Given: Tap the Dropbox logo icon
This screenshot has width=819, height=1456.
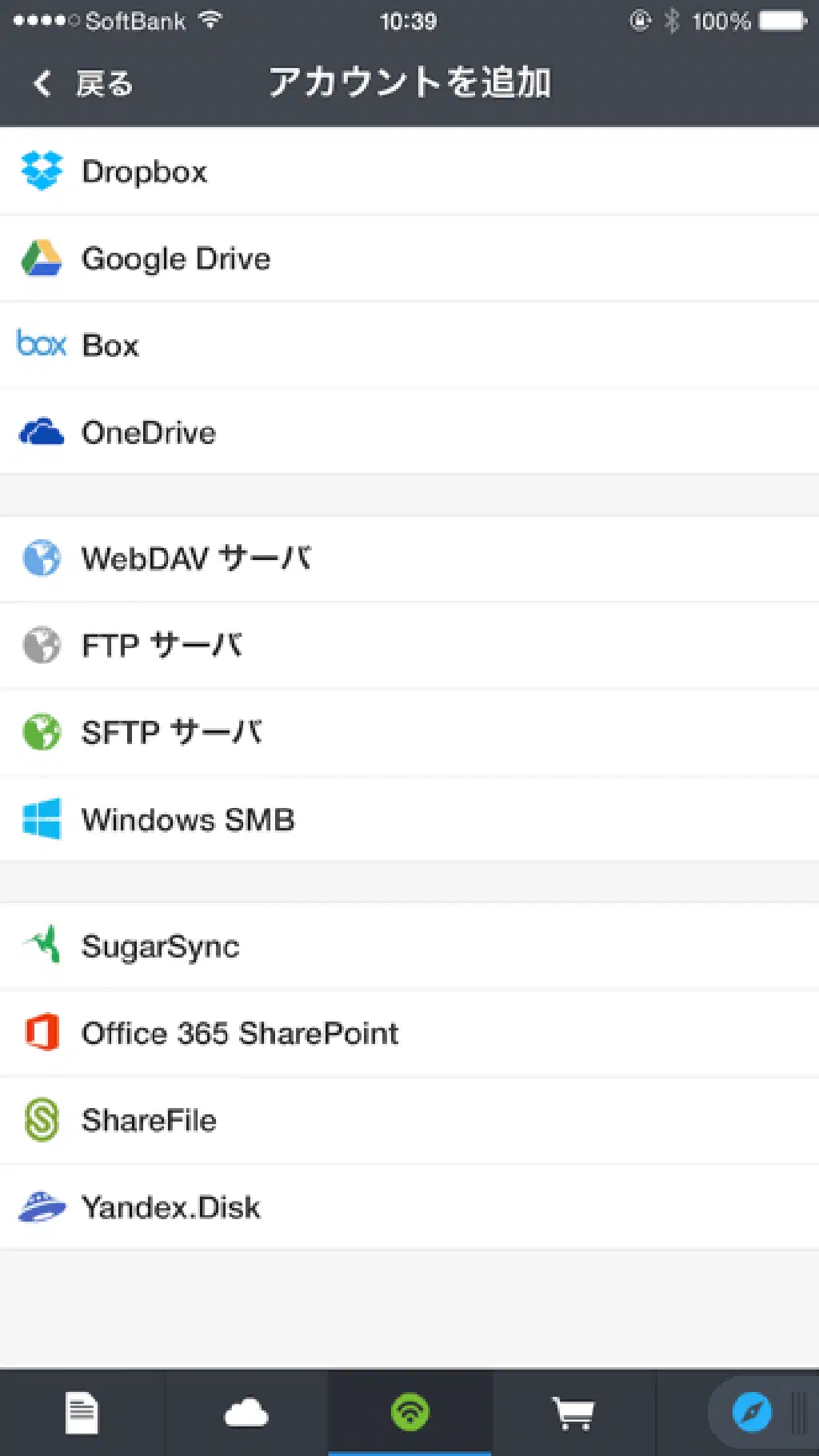Looking at the screenshot, I should click(42, 171).
